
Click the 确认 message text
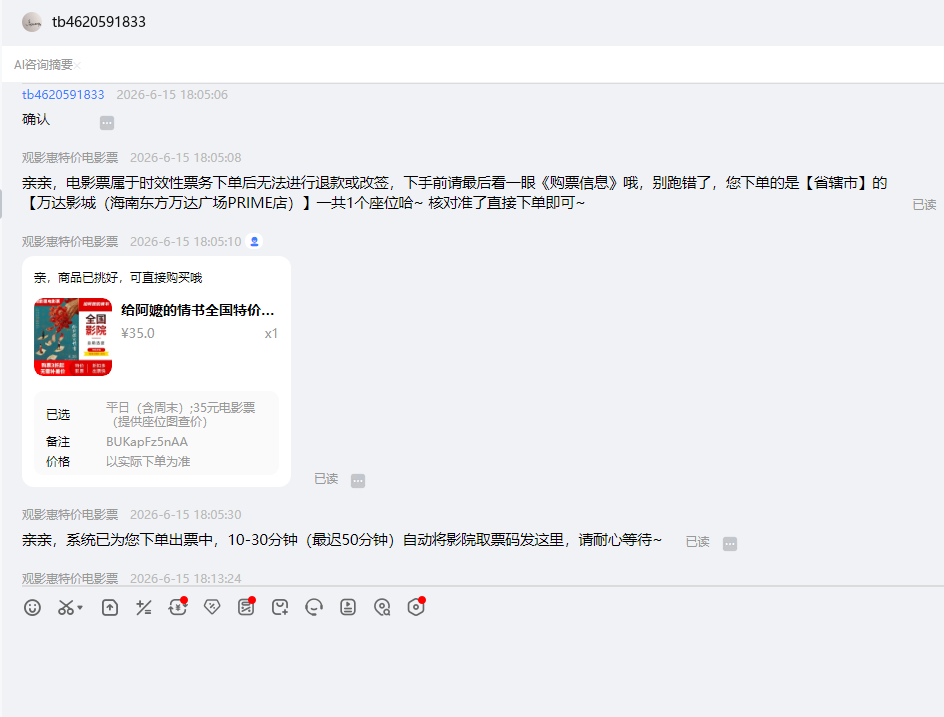(x=36, y=119)
